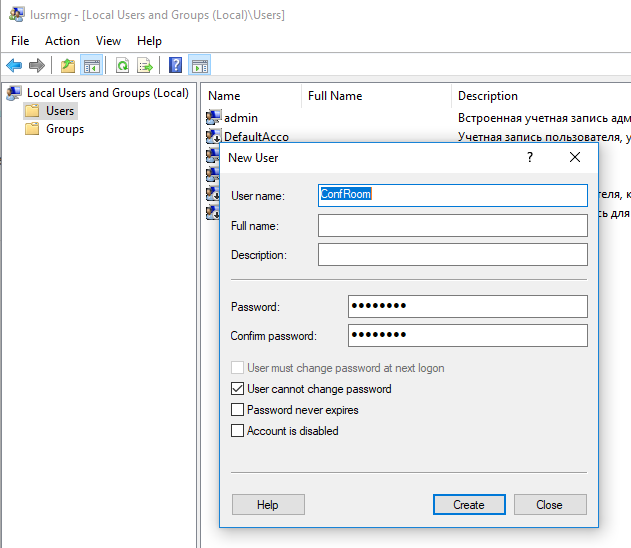Click the Confirm password input field
Image resolution: width=631 pixels, height=548 pixels.
468,336
